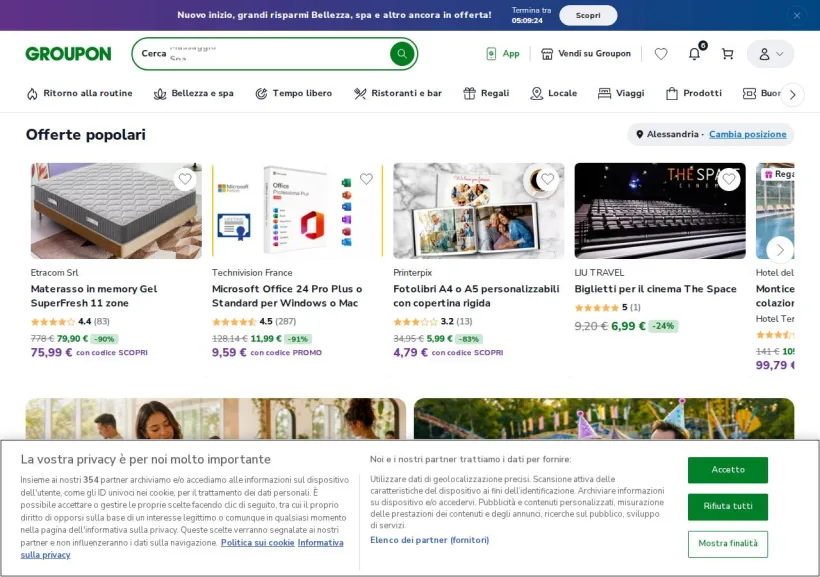820x577 pixels.
Task: Click Cambia posizione link
Action: [x=747, y=134]
